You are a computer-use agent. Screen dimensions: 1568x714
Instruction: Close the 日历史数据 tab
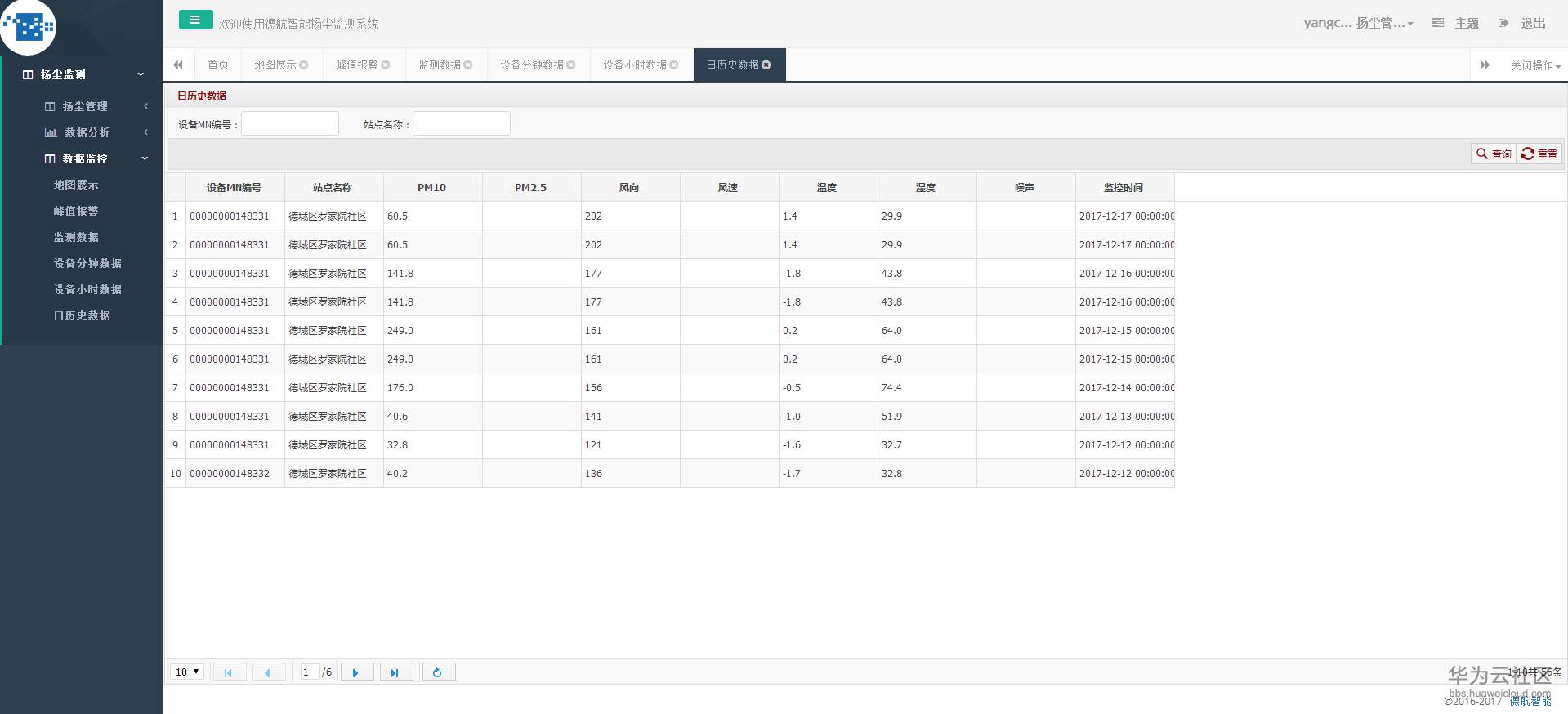point(766,65)
